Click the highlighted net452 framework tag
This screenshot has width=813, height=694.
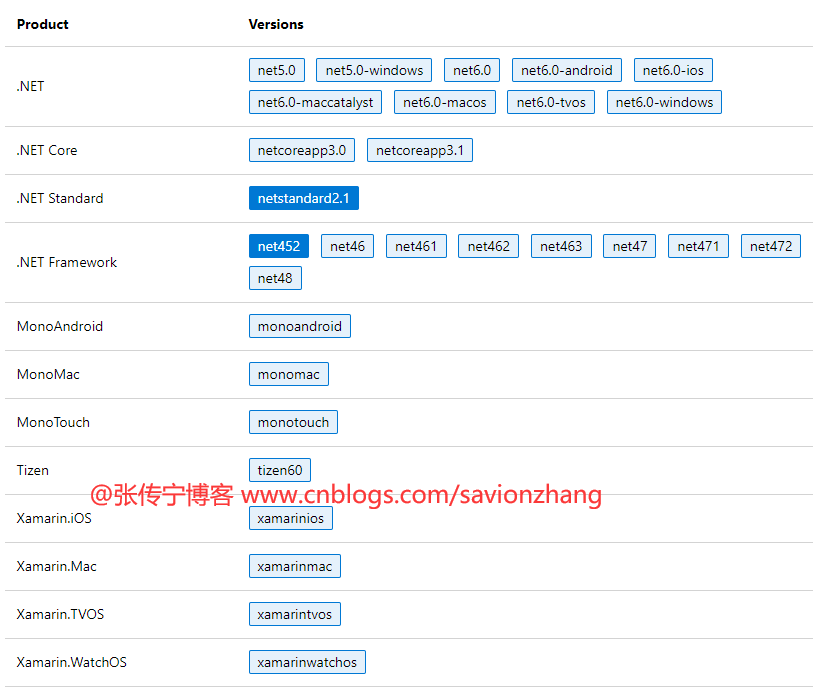[x=279, y=246]
